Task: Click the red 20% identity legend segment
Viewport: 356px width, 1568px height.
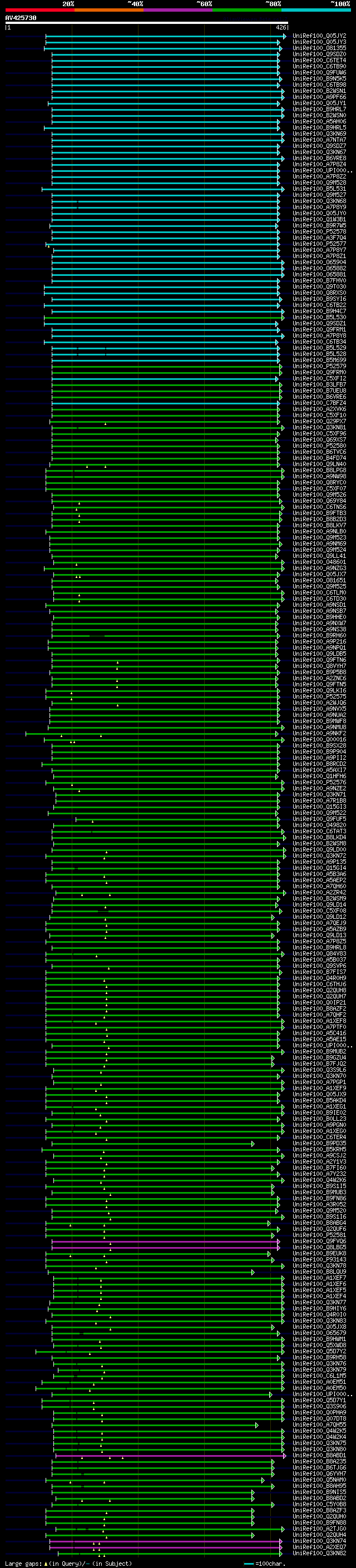Action: point(39,11)
